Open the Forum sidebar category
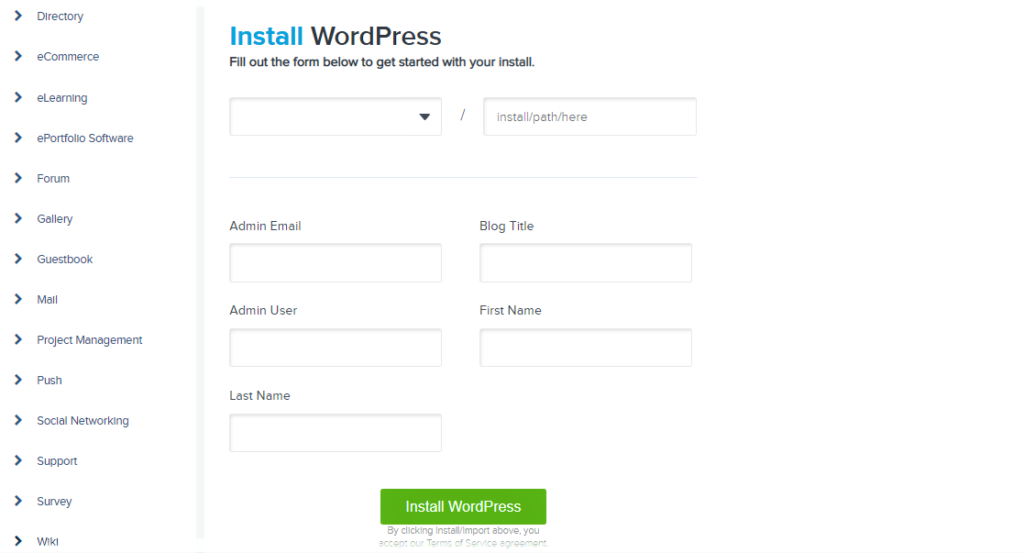Image resolution: width=1024 pixels, height=553 pixels. (x=53, y=178)
